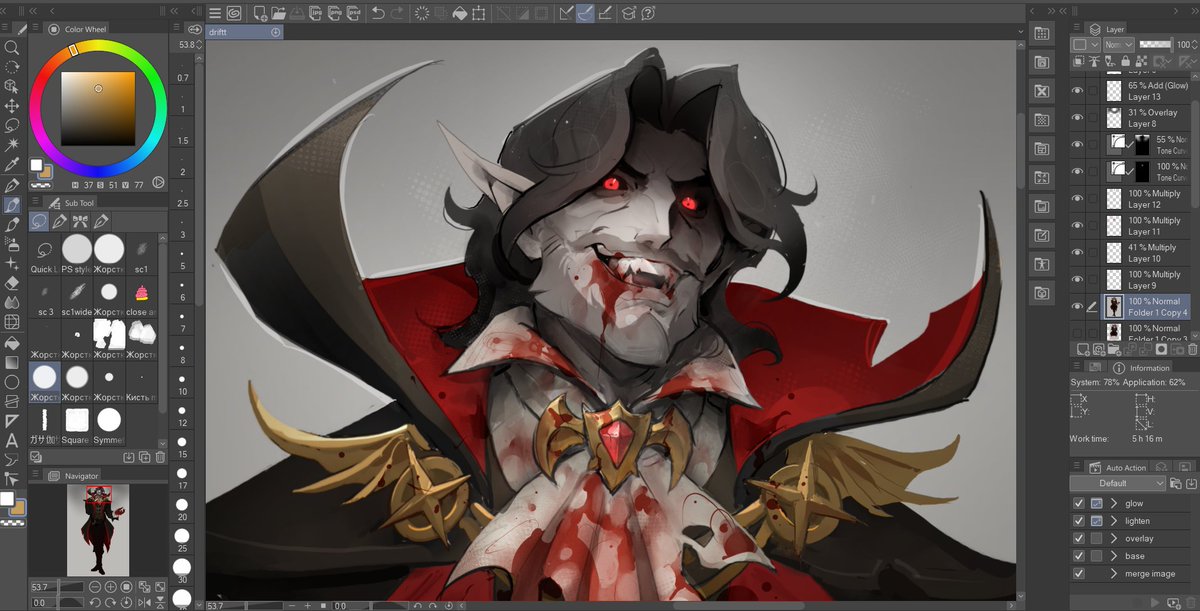Image resolution: width=1200 pixels, height=611 pixels.
Task: Select the Auto Select magic wand tool
Action: point(12,145)
